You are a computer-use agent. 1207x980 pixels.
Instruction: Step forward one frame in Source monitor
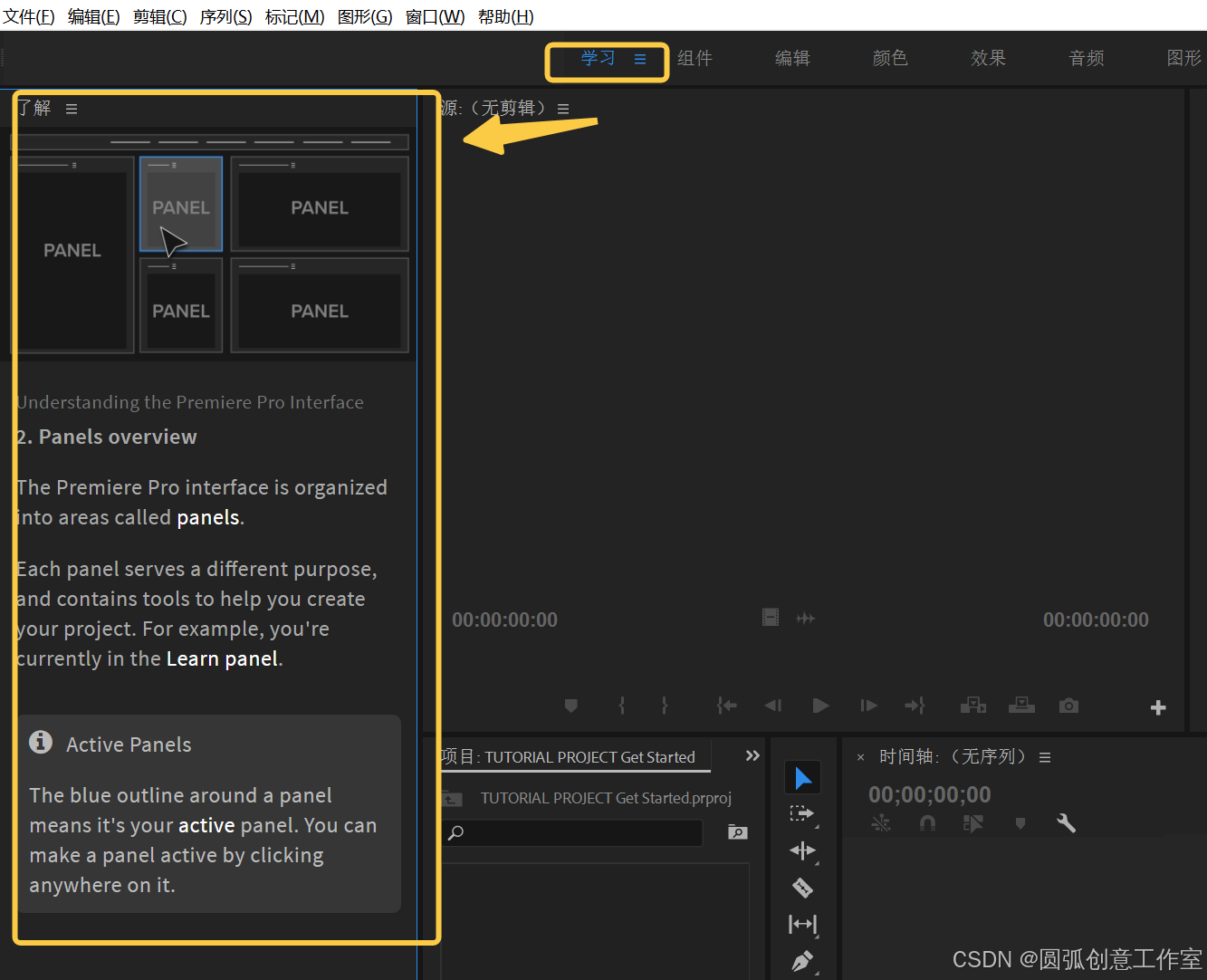click(x=868, y=706)
